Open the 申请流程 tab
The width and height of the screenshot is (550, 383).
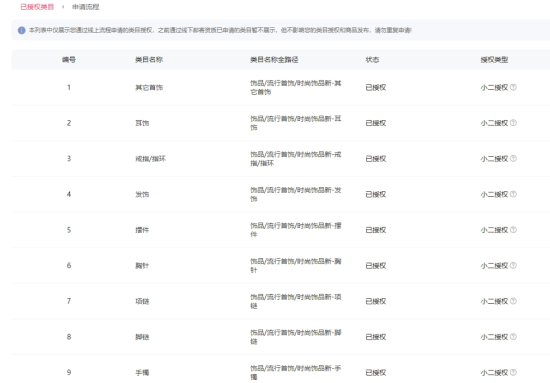[86, 7]
